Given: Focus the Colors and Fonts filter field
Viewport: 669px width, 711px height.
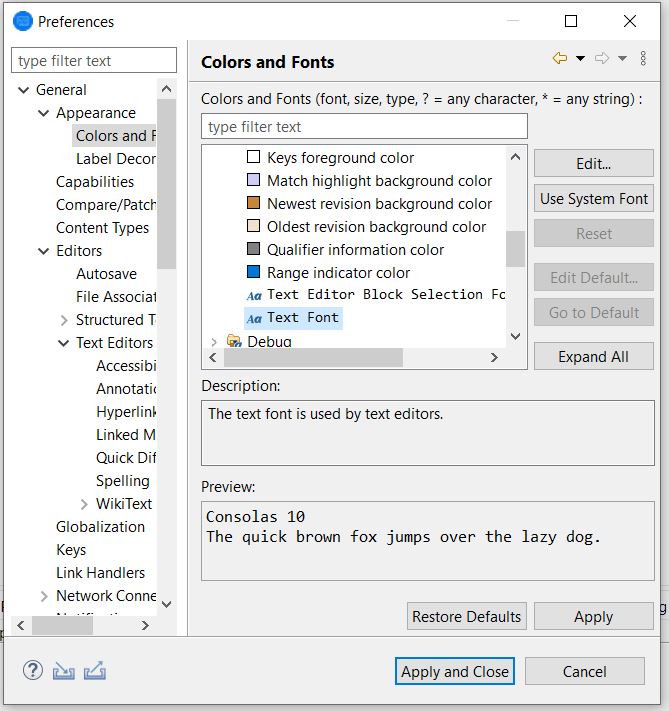Looking at the screenshot, I should click(x=364, y=127).
